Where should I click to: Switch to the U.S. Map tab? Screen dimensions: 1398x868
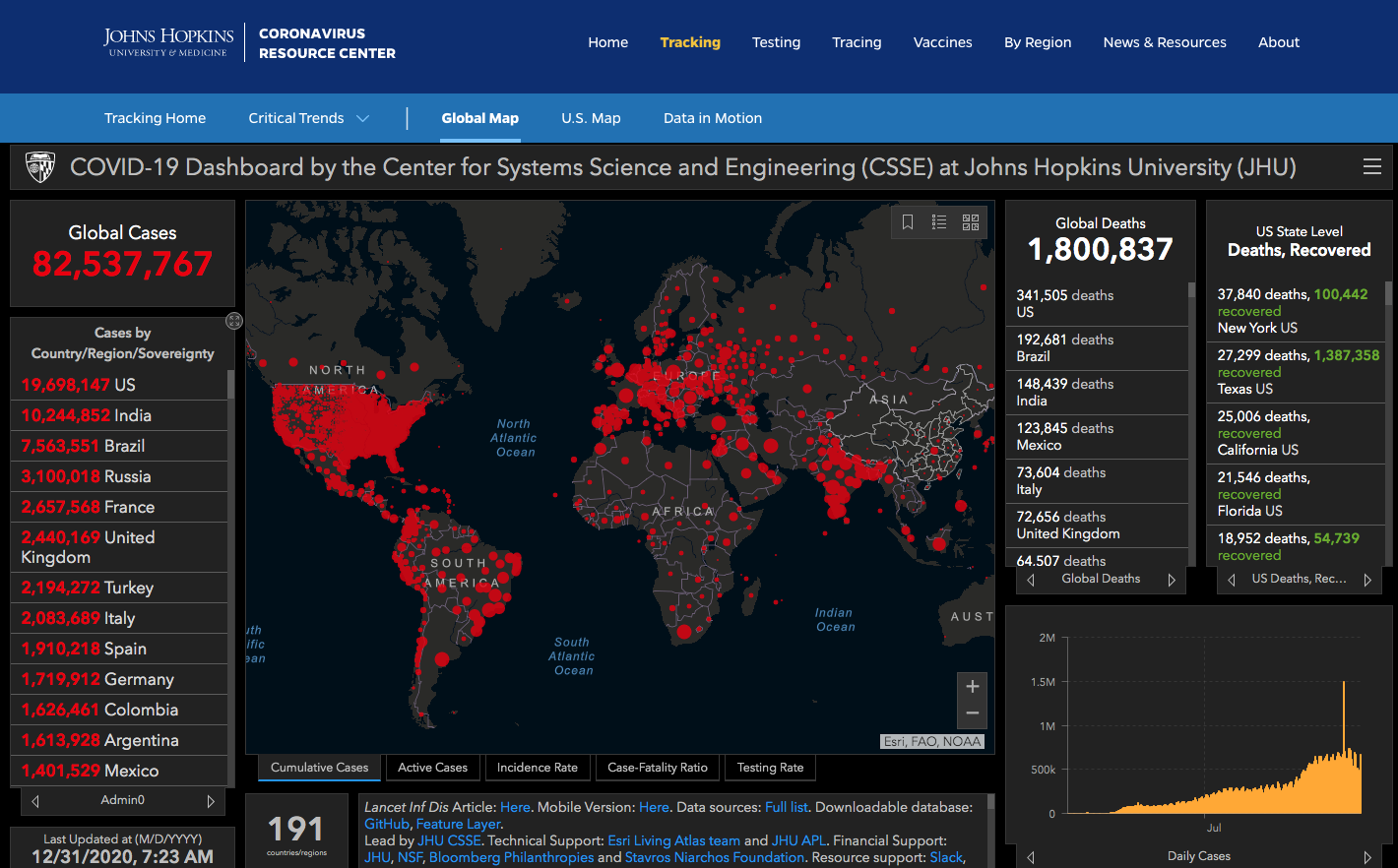point(591,118)
